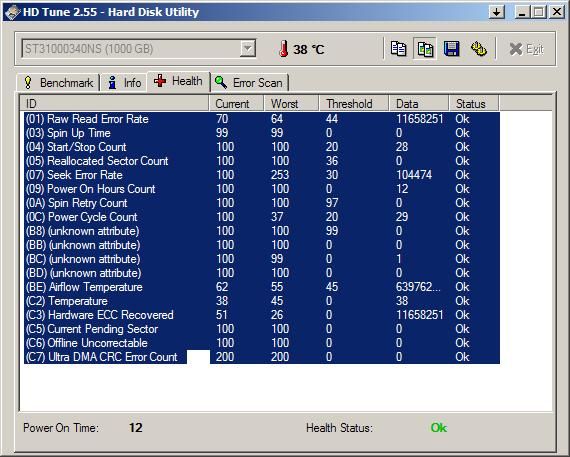Click Ok status in the Raw Read Error Rate row
Screen dimensions: 570x457
462,119
